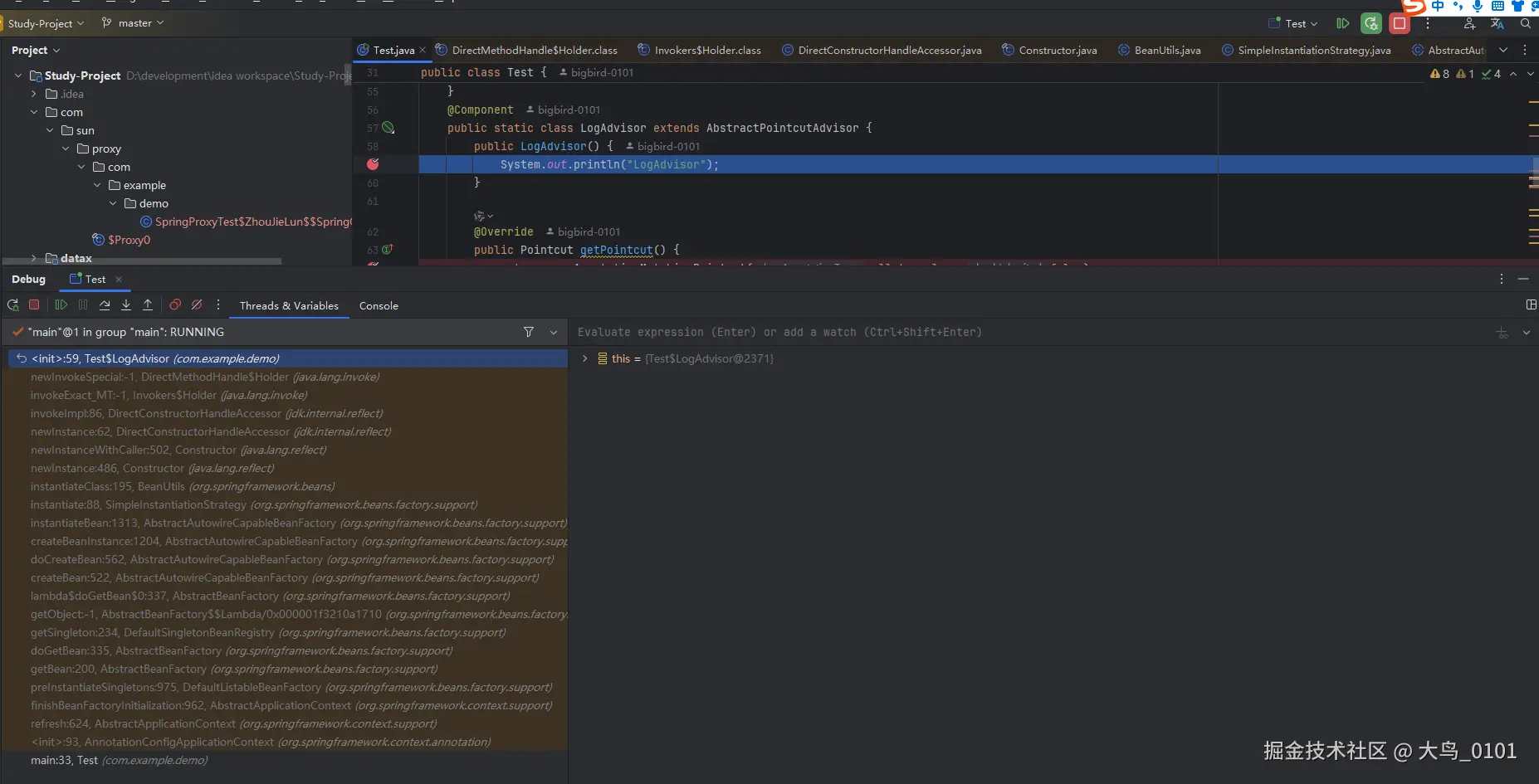Open the thread selector dropdown
Viewport: 1539px width, 784px height.
[x=554, y=332]
